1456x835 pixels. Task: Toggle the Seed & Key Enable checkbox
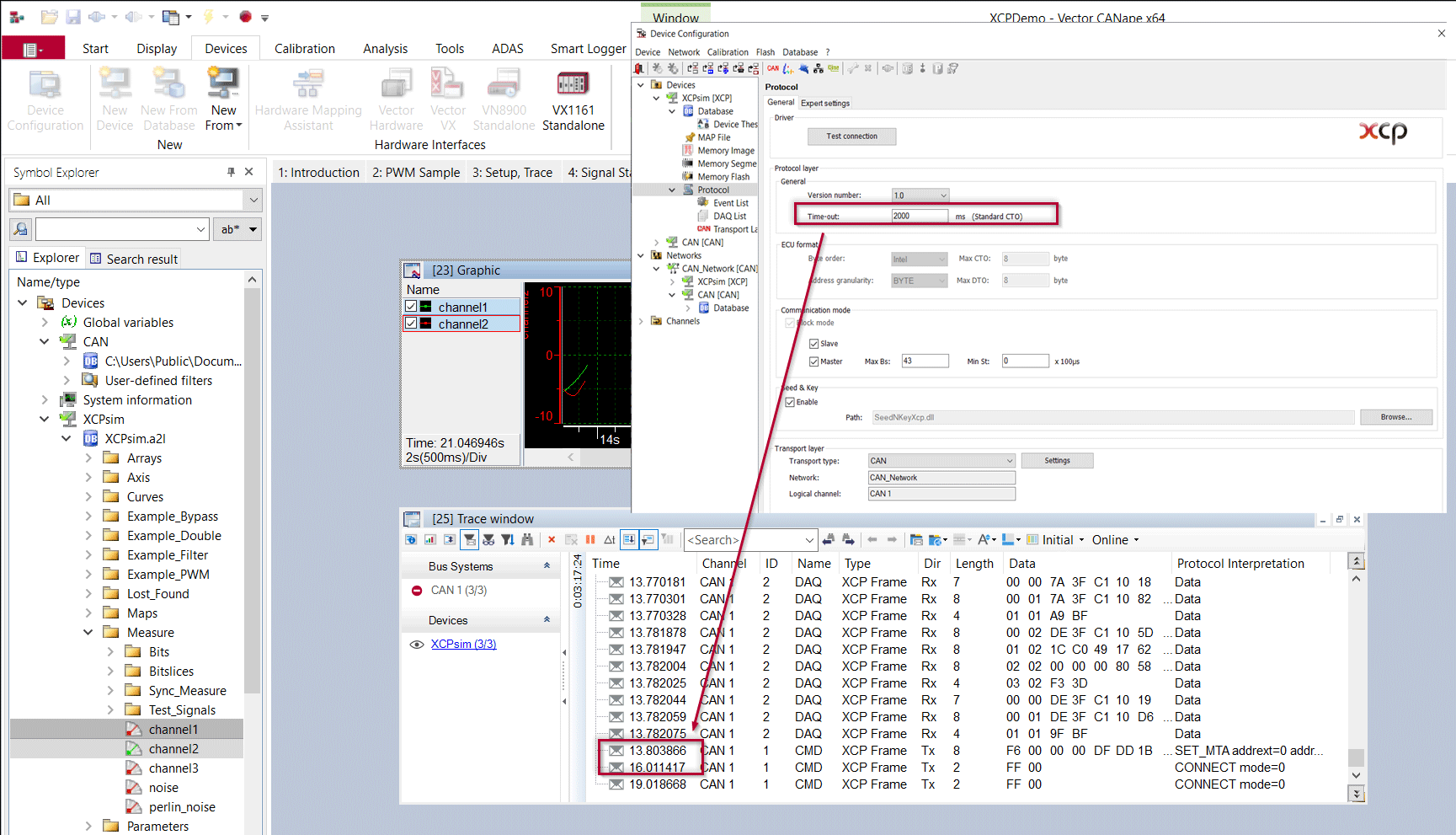[790, 402]
